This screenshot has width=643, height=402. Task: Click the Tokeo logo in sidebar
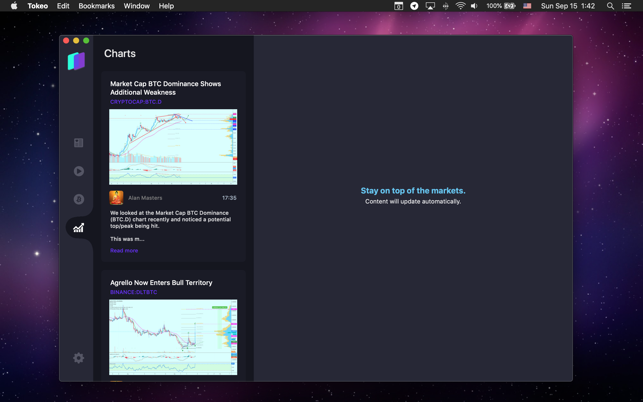click(x=76, y=61)
